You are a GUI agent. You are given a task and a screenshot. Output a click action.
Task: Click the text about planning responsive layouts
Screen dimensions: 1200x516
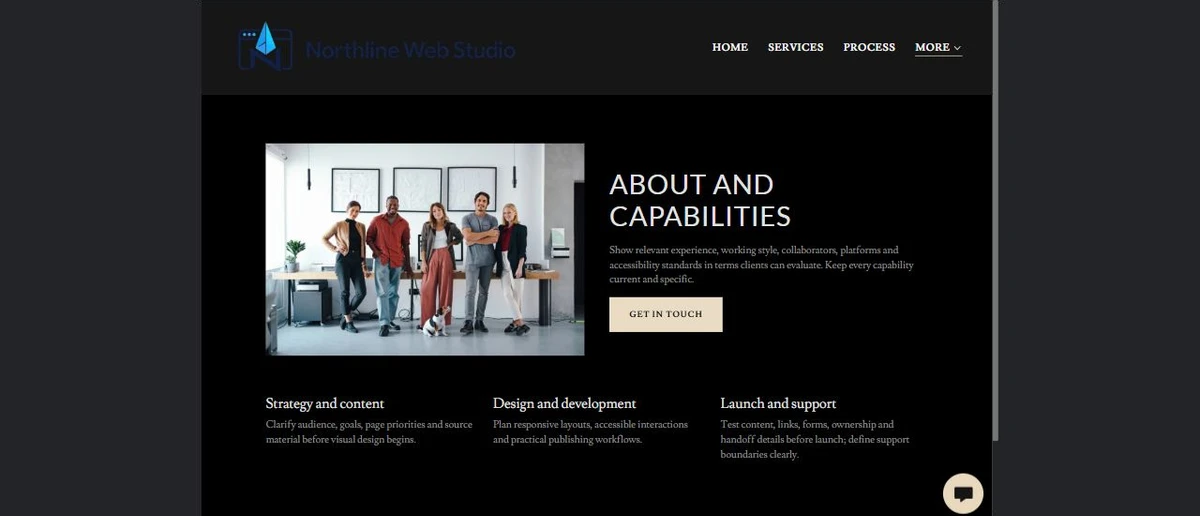pyautogui.click(x=590, y=432)
